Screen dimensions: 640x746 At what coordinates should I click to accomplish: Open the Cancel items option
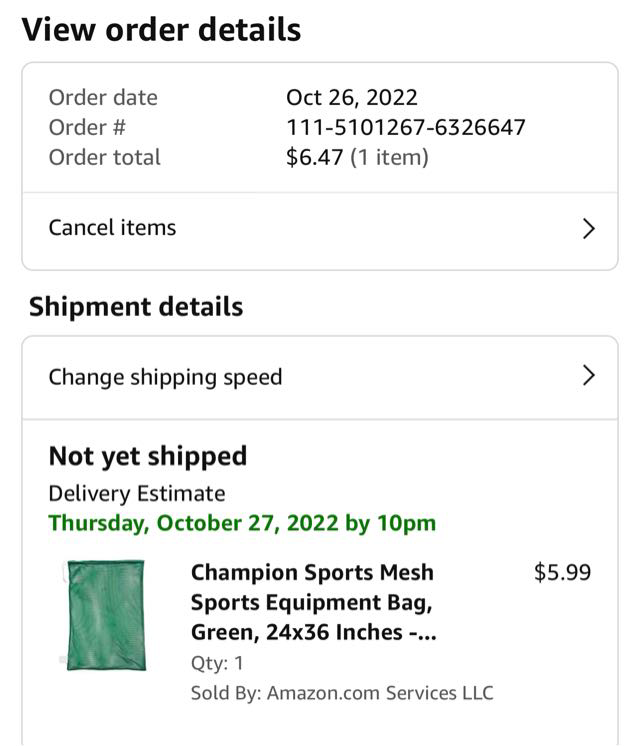click(112, 228)
